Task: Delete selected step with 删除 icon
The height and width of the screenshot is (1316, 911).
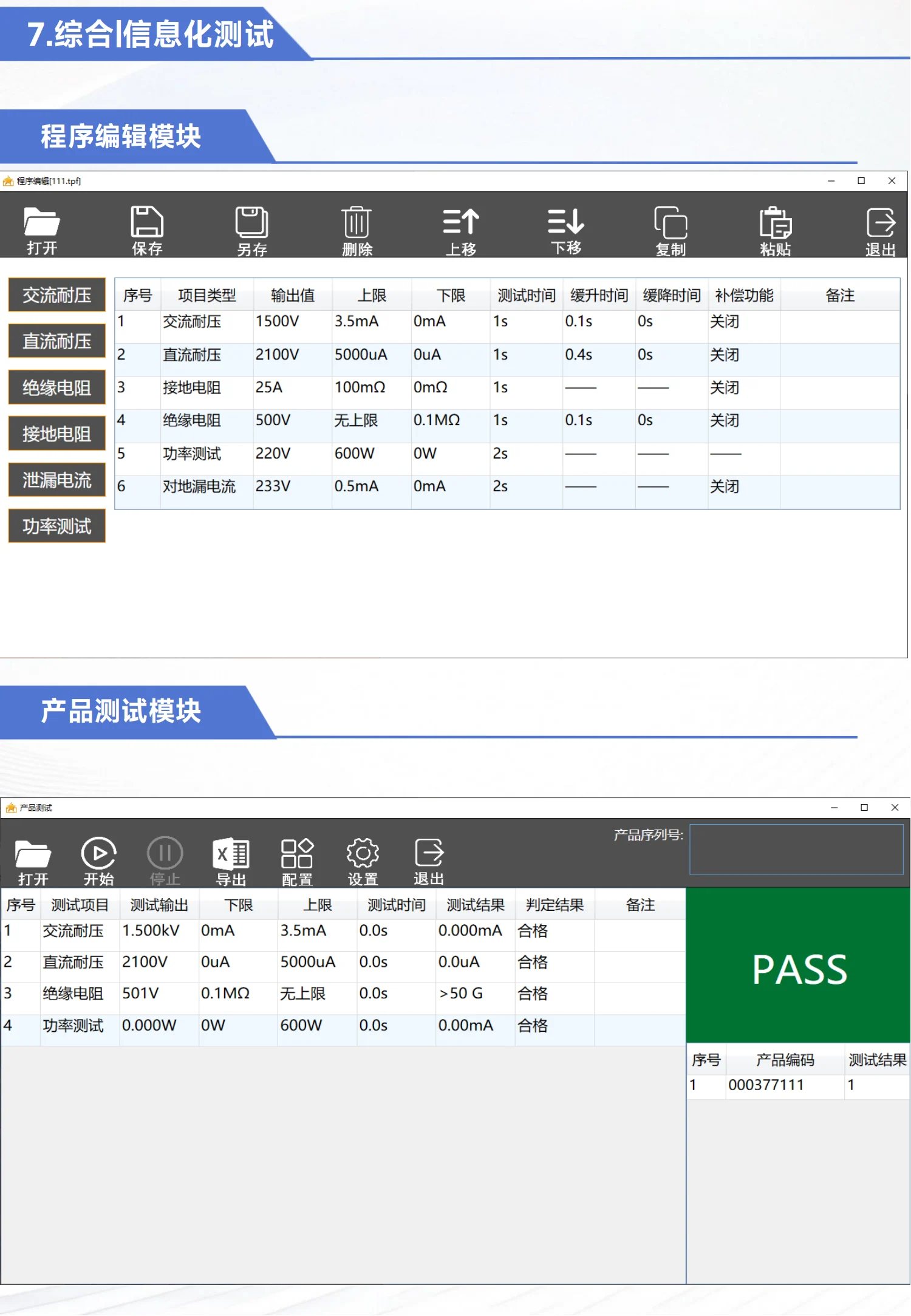Action: pyautogui.click(x=357, y=229)
